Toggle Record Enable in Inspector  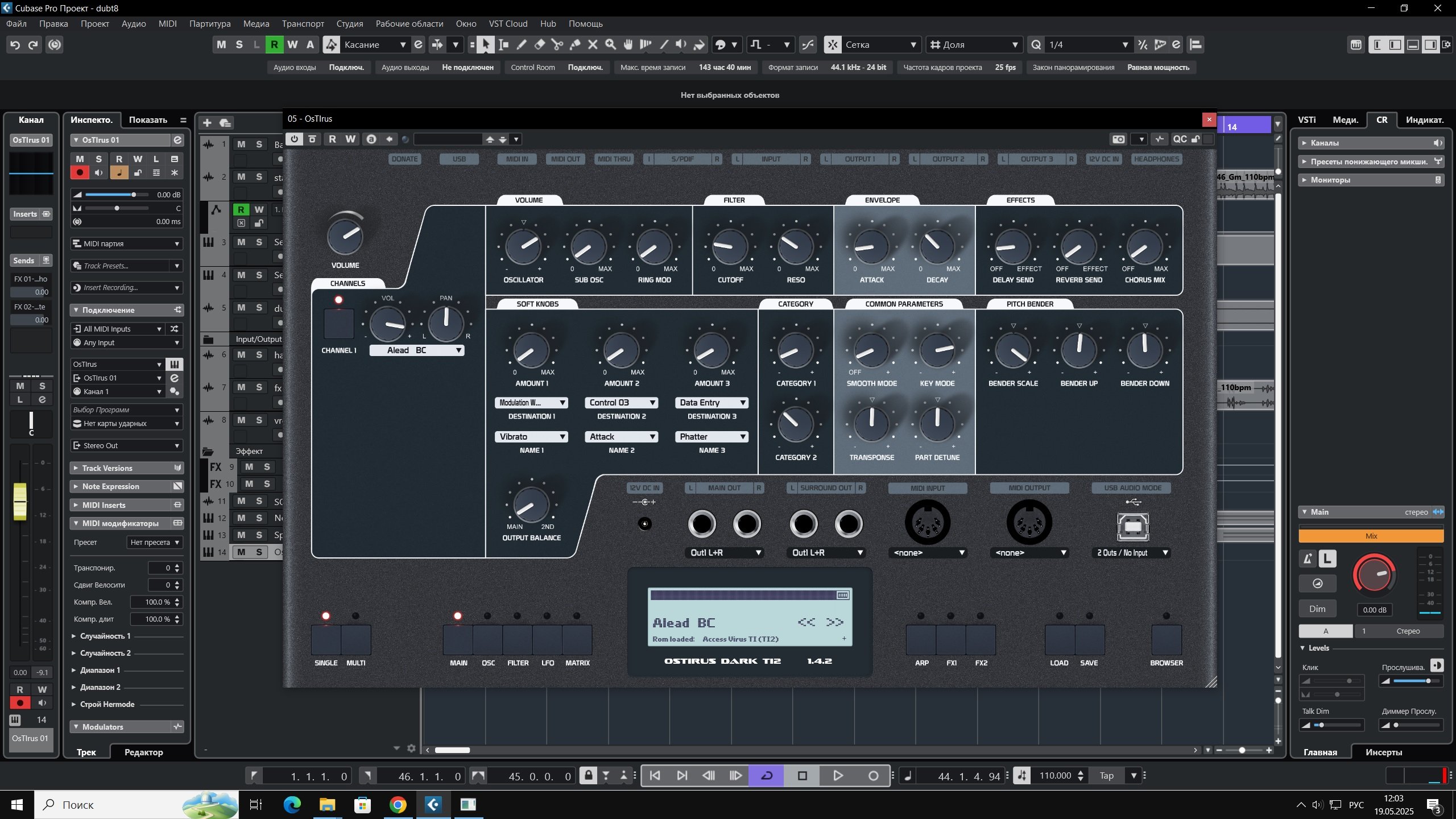80,173
